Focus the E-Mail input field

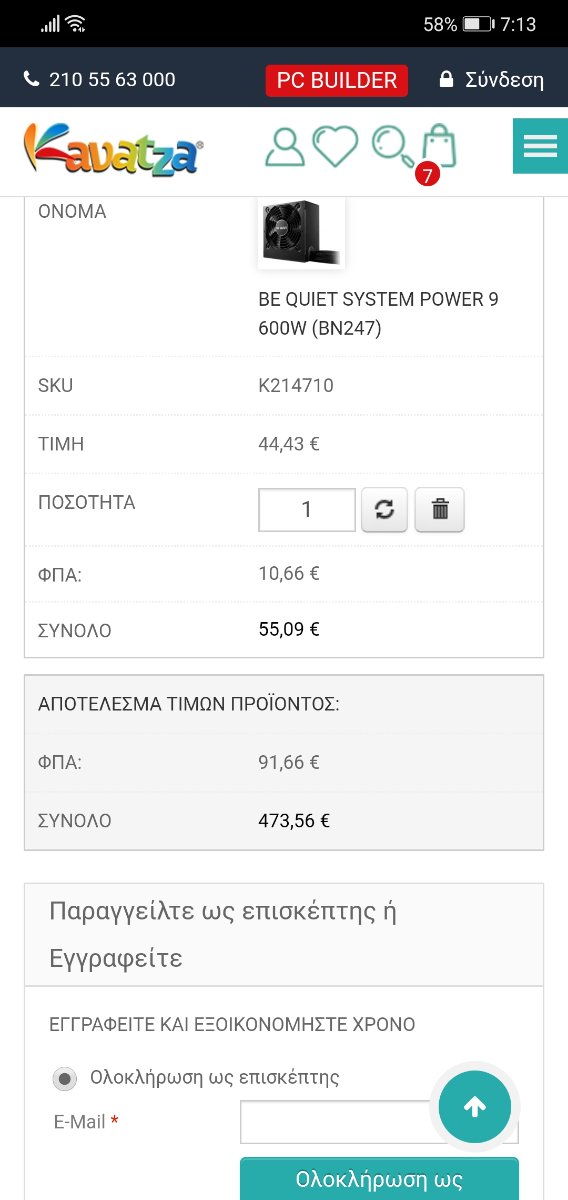[x=379, y=1122]
